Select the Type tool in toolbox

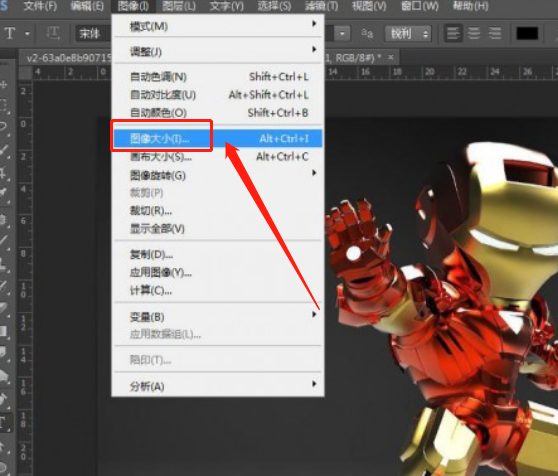5,423
